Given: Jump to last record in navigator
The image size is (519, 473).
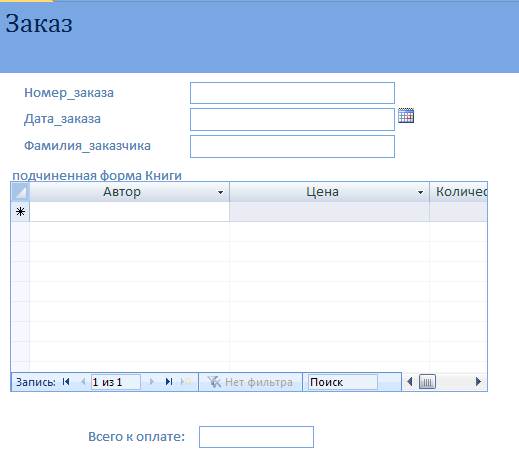Looking at the screenshot, I should [169, 382].
